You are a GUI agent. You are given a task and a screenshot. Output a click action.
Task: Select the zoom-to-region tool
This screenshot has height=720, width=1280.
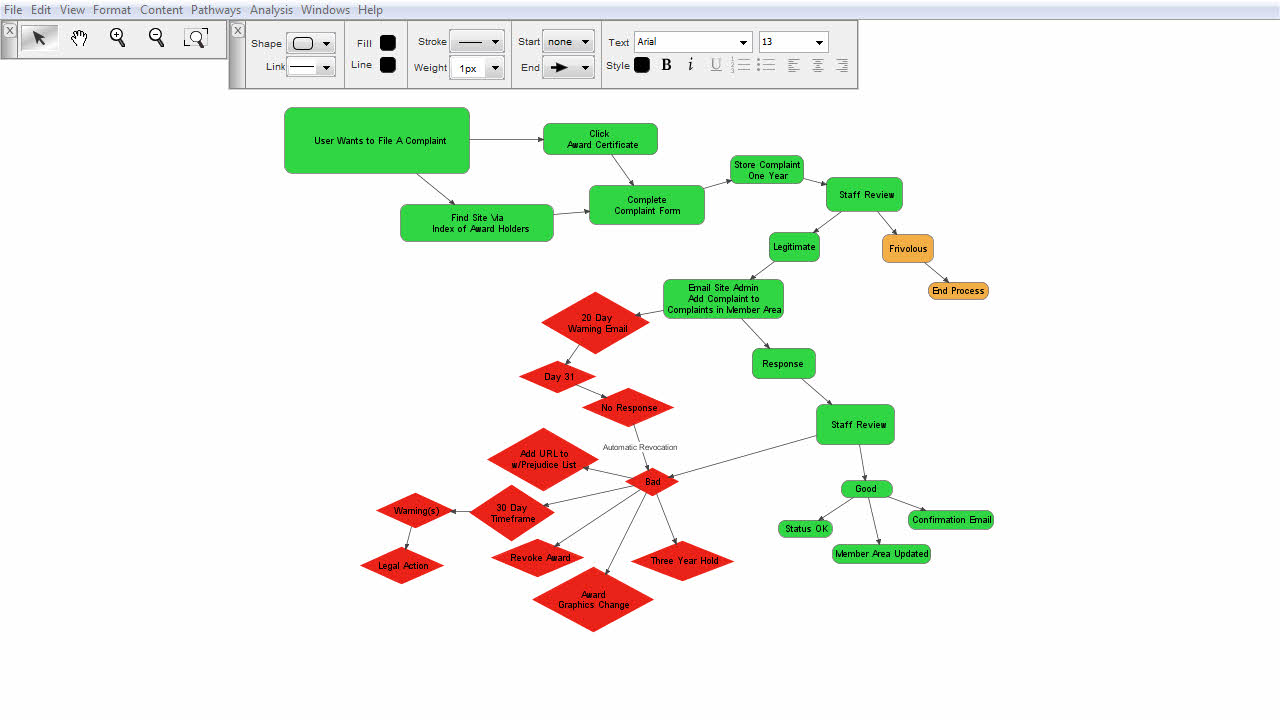(196, 39)
